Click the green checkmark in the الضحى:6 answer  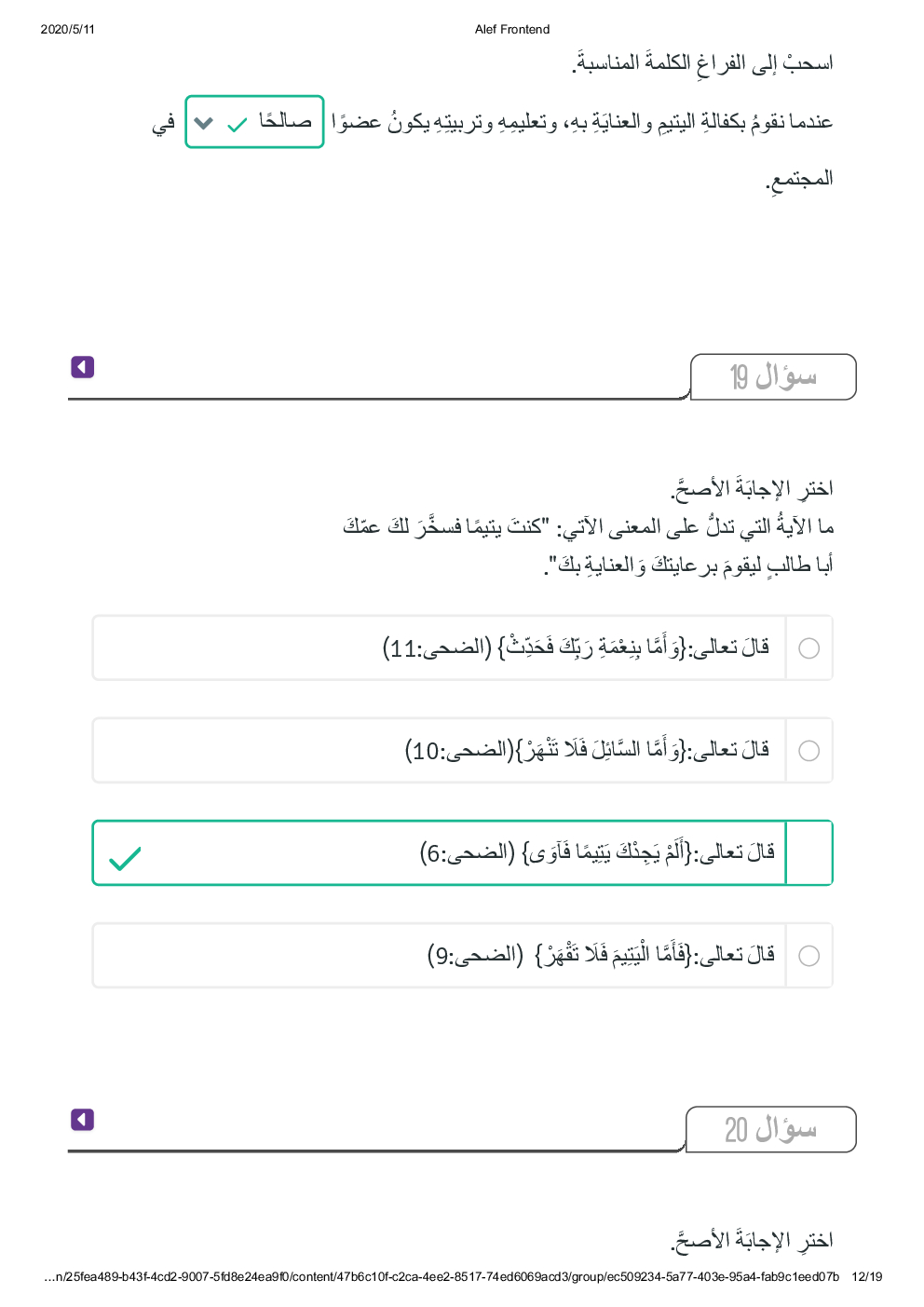coord(125,858)
